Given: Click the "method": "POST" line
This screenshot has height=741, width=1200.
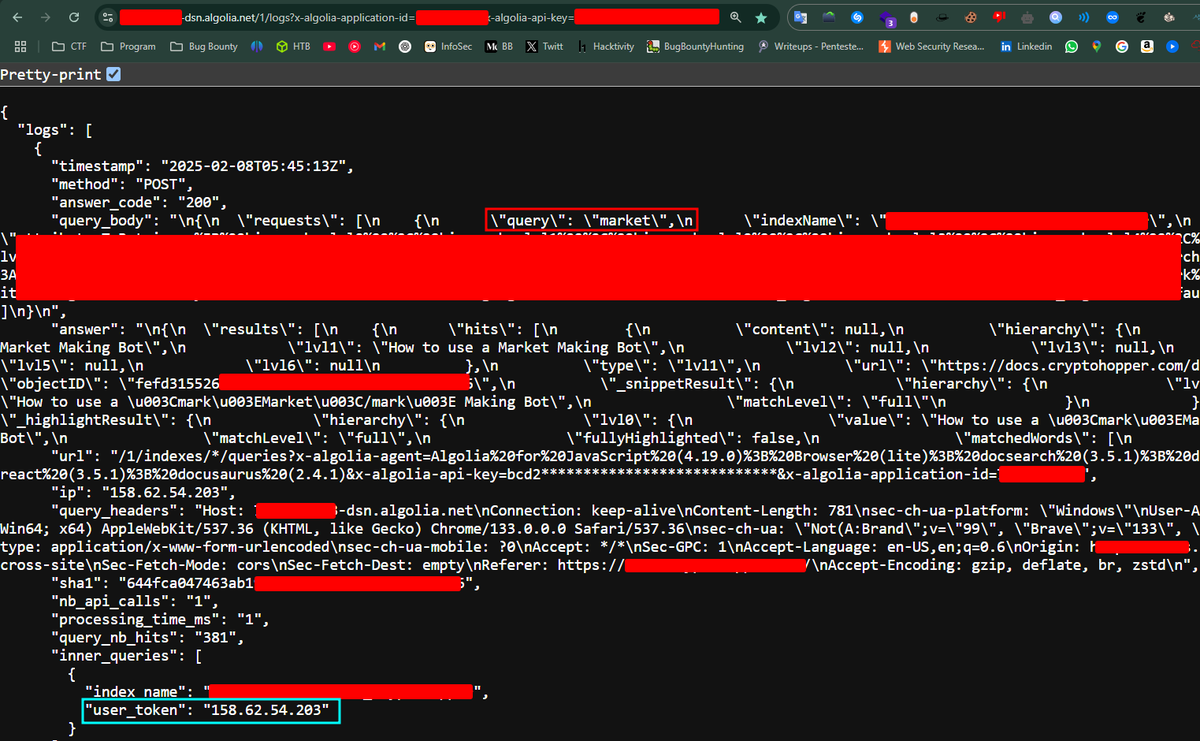Looking at the screenshot, I should pyautogui.click(x=122, y=185).
